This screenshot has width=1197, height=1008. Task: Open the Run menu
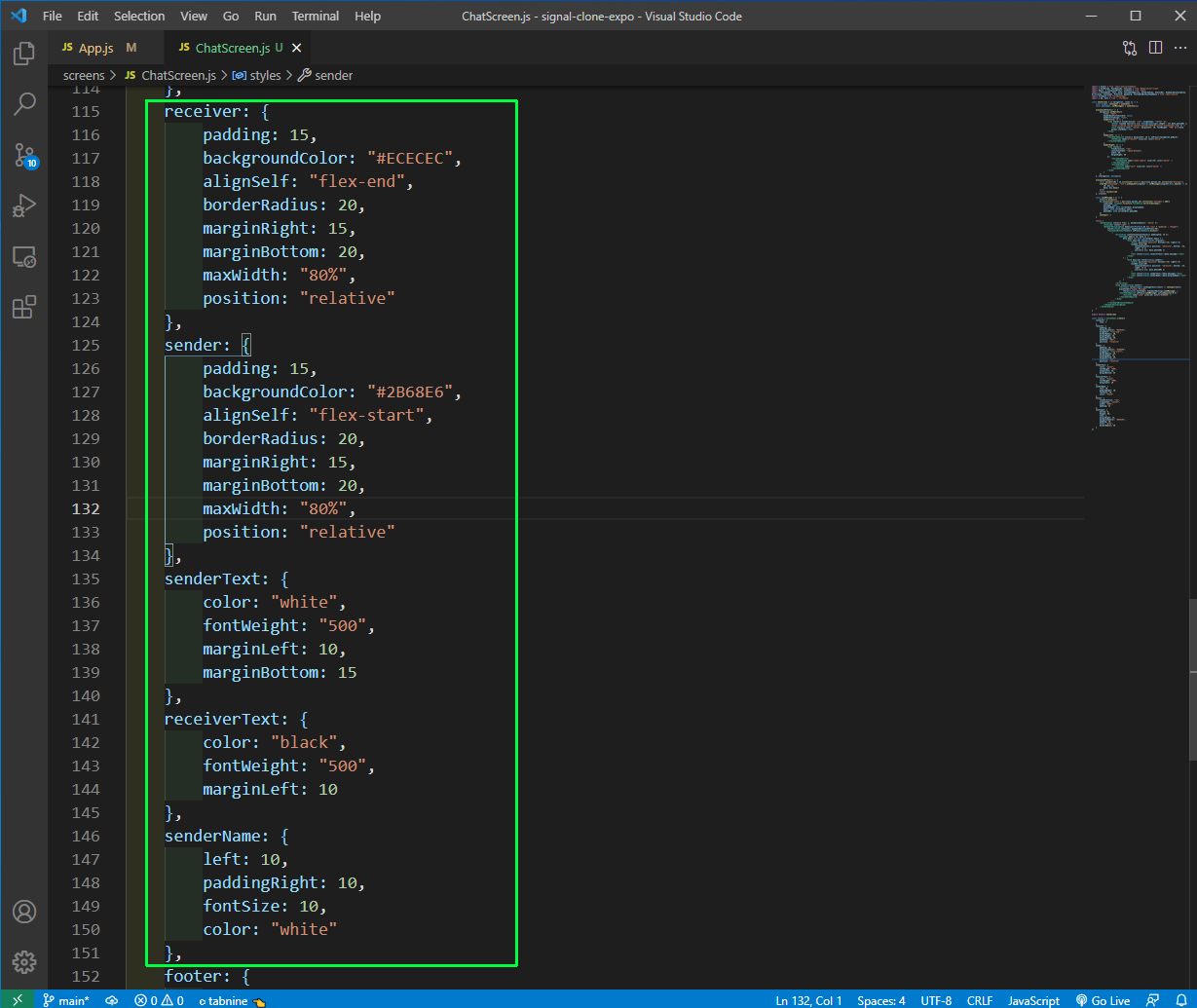tap(265, 17)
